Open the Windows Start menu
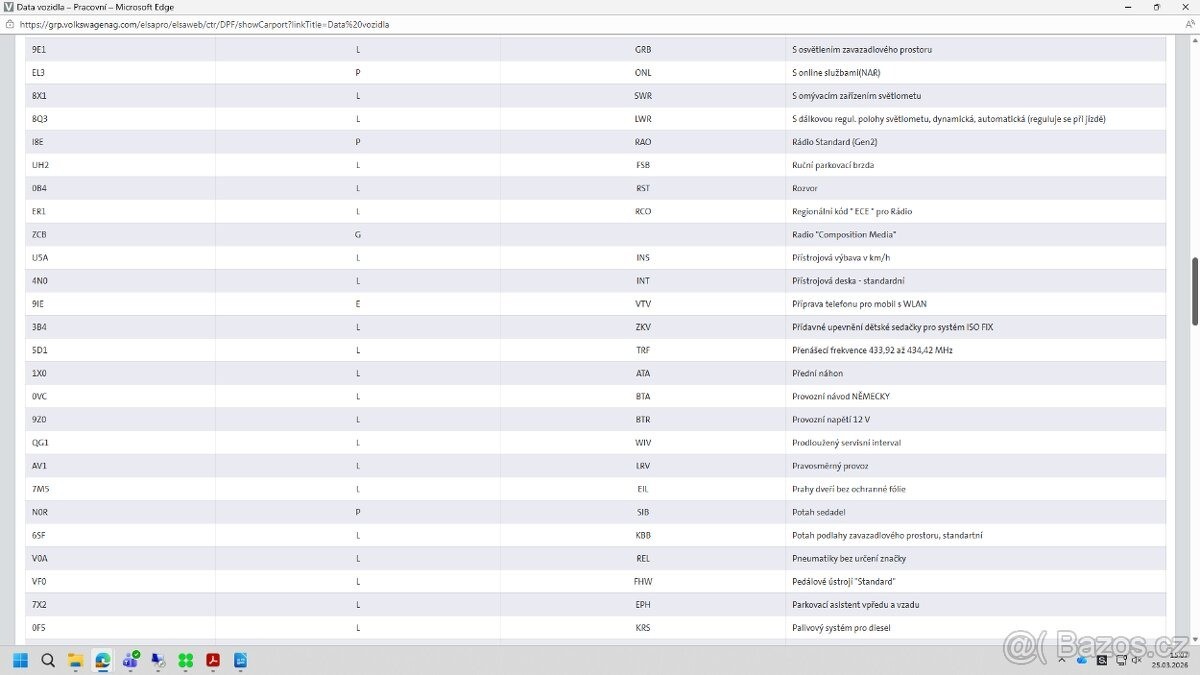The image size is (1200, 675). tap(20, 660)
